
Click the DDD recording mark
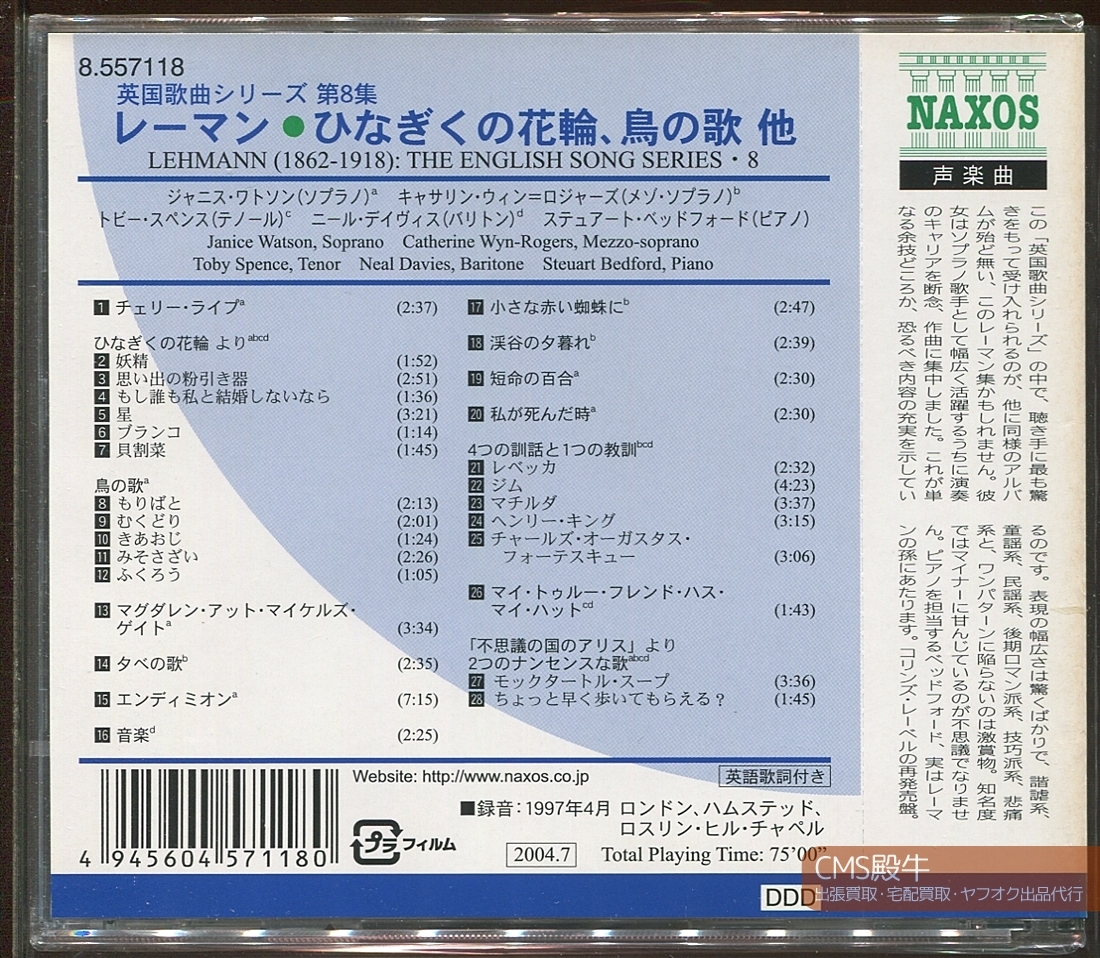tap(789, 898)
